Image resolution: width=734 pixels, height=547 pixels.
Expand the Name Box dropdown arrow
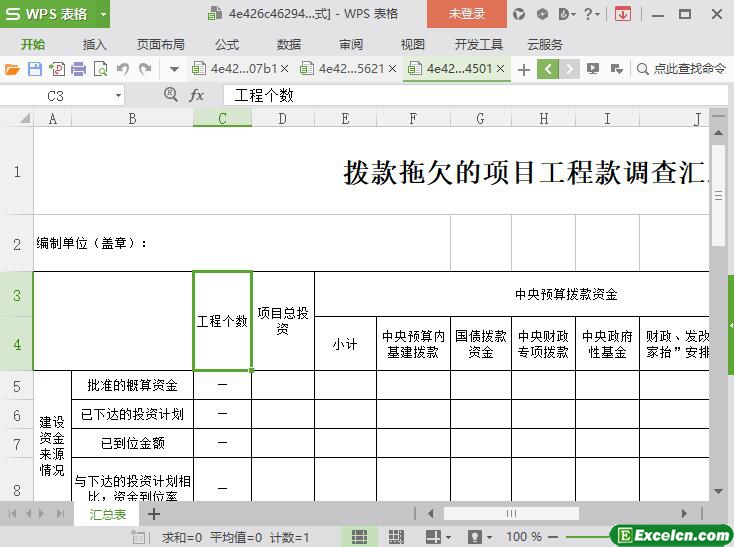[118, 95]
